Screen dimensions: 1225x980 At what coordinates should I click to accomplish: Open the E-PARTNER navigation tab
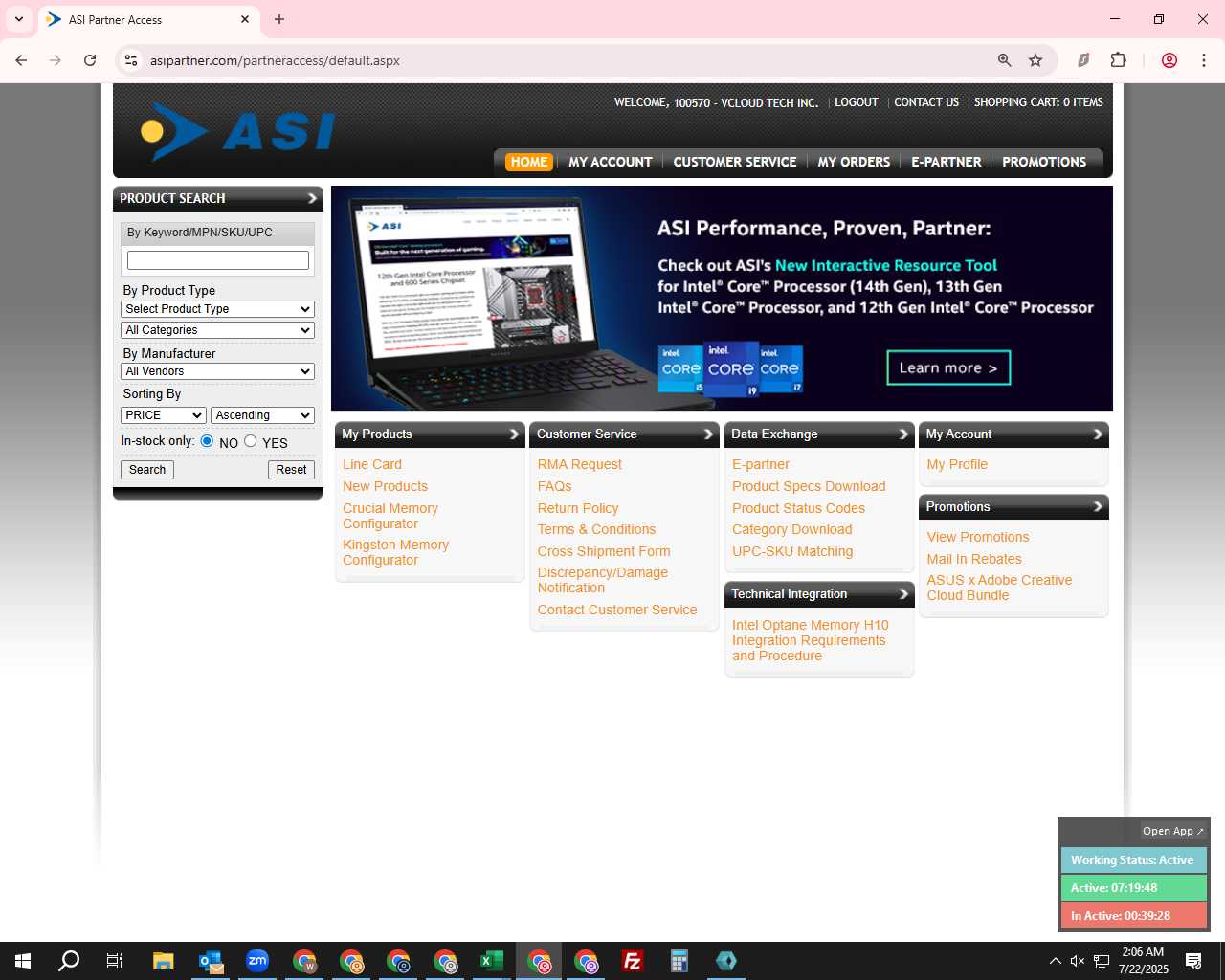[x=946, y=162]
